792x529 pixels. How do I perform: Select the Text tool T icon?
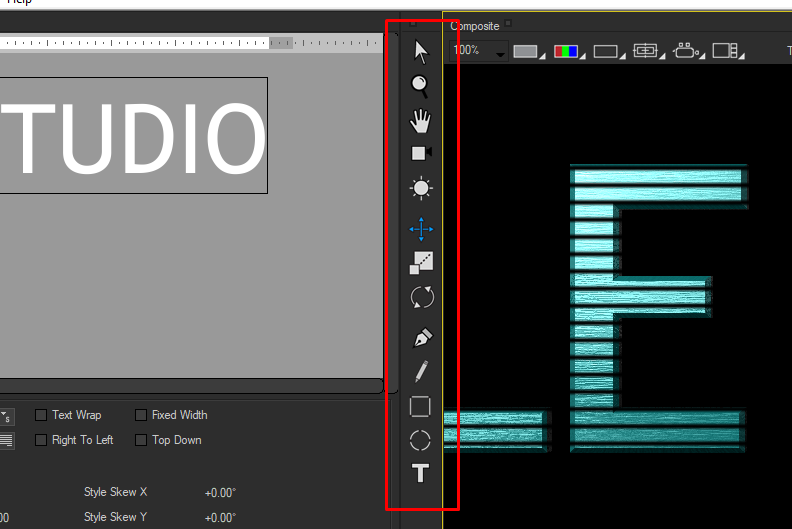pyautogui.click(x=421, y=473)
